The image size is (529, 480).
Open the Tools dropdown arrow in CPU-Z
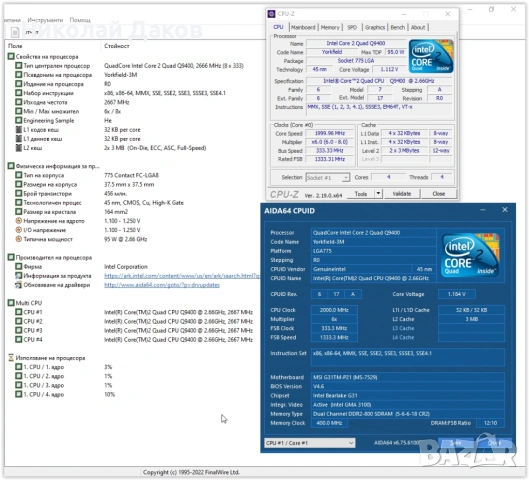pos(378,194)
